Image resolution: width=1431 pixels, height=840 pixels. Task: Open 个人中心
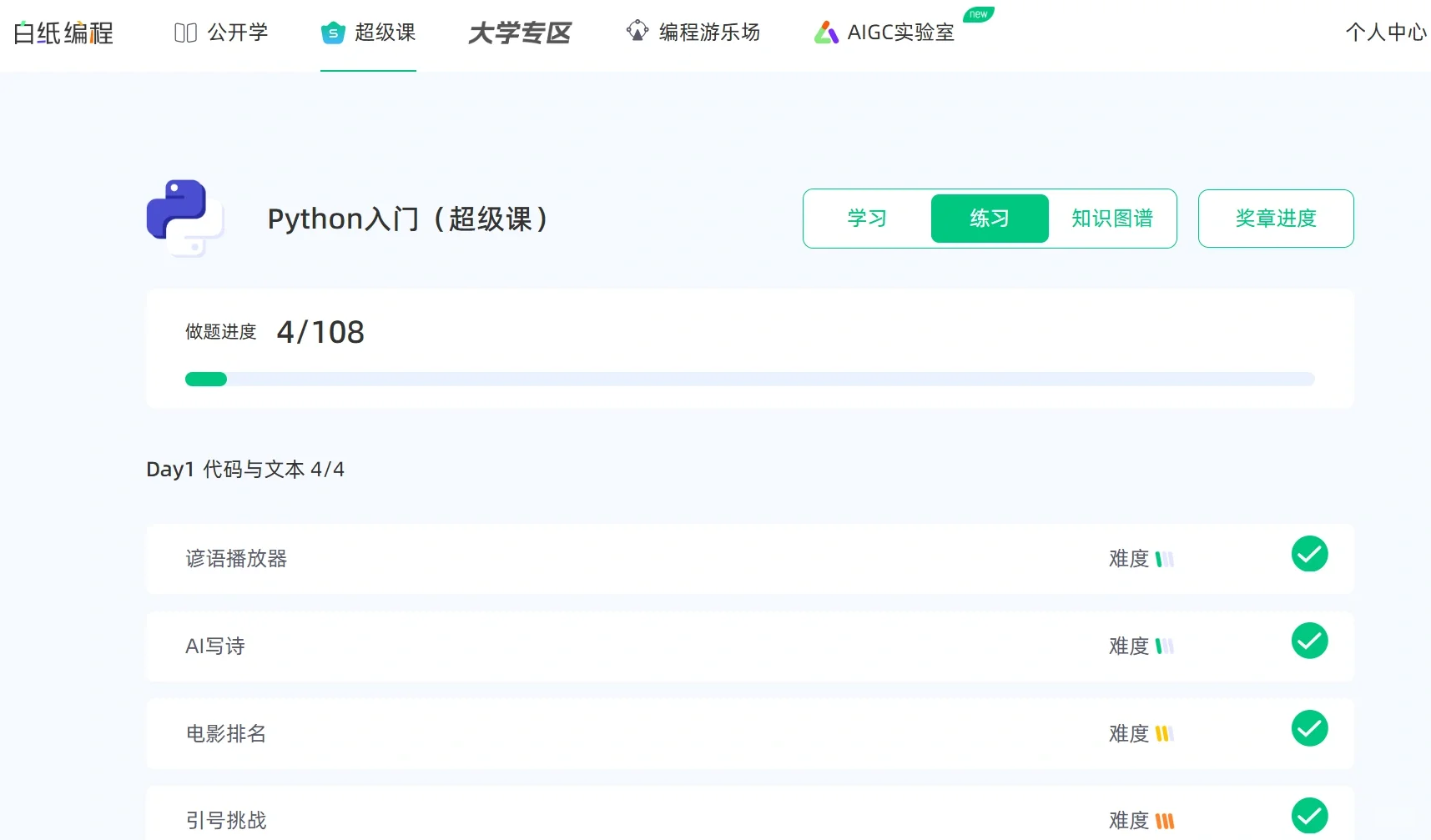click(x=1386, y=33)
